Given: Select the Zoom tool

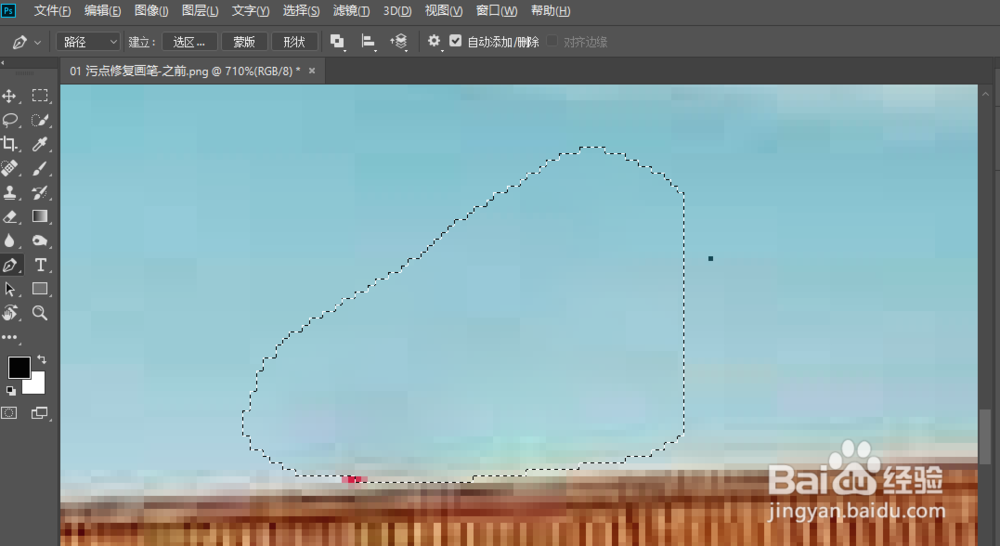Looking at the screenshot, I should (x=40, y=313).
